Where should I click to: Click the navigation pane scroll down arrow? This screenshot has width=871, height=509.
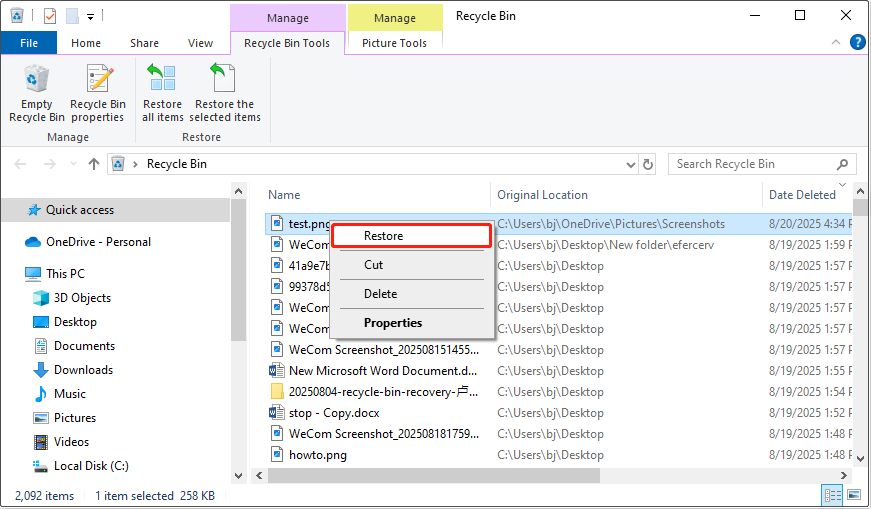(x=238, y=476)
